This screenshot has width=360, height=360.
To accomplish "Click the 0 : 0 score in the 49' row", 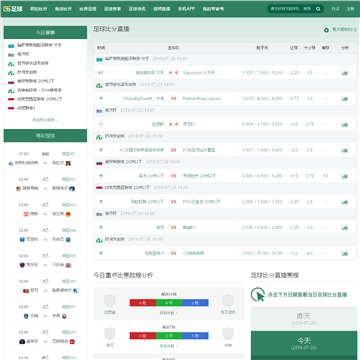I will (173, 73).
